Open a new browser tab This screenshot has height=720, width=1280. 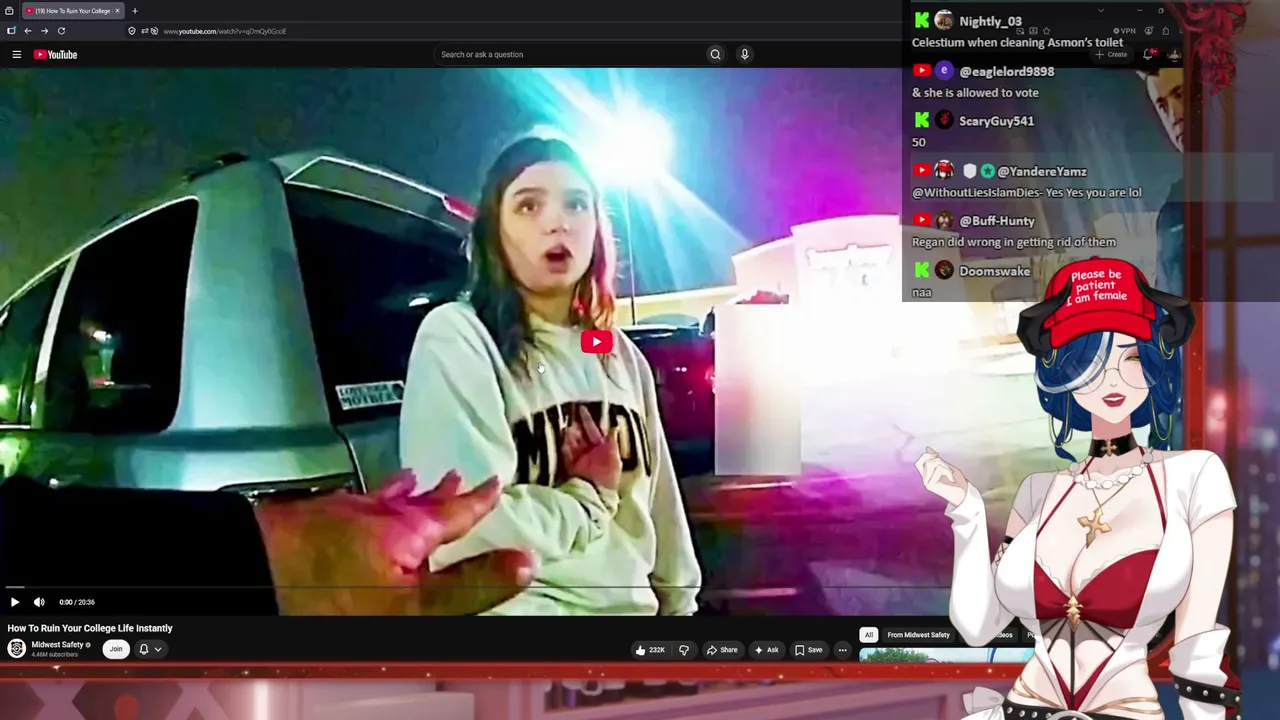(135, 11)
